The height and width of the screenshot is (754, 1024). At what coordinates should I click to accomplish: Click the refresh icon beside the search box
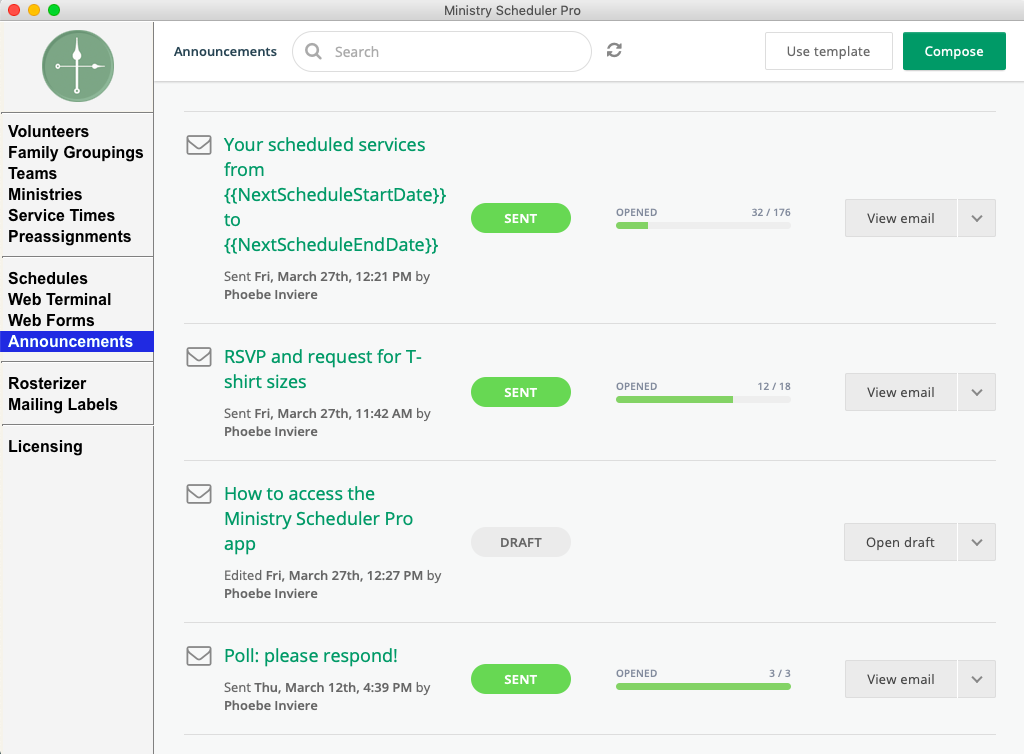click(614, 50)
